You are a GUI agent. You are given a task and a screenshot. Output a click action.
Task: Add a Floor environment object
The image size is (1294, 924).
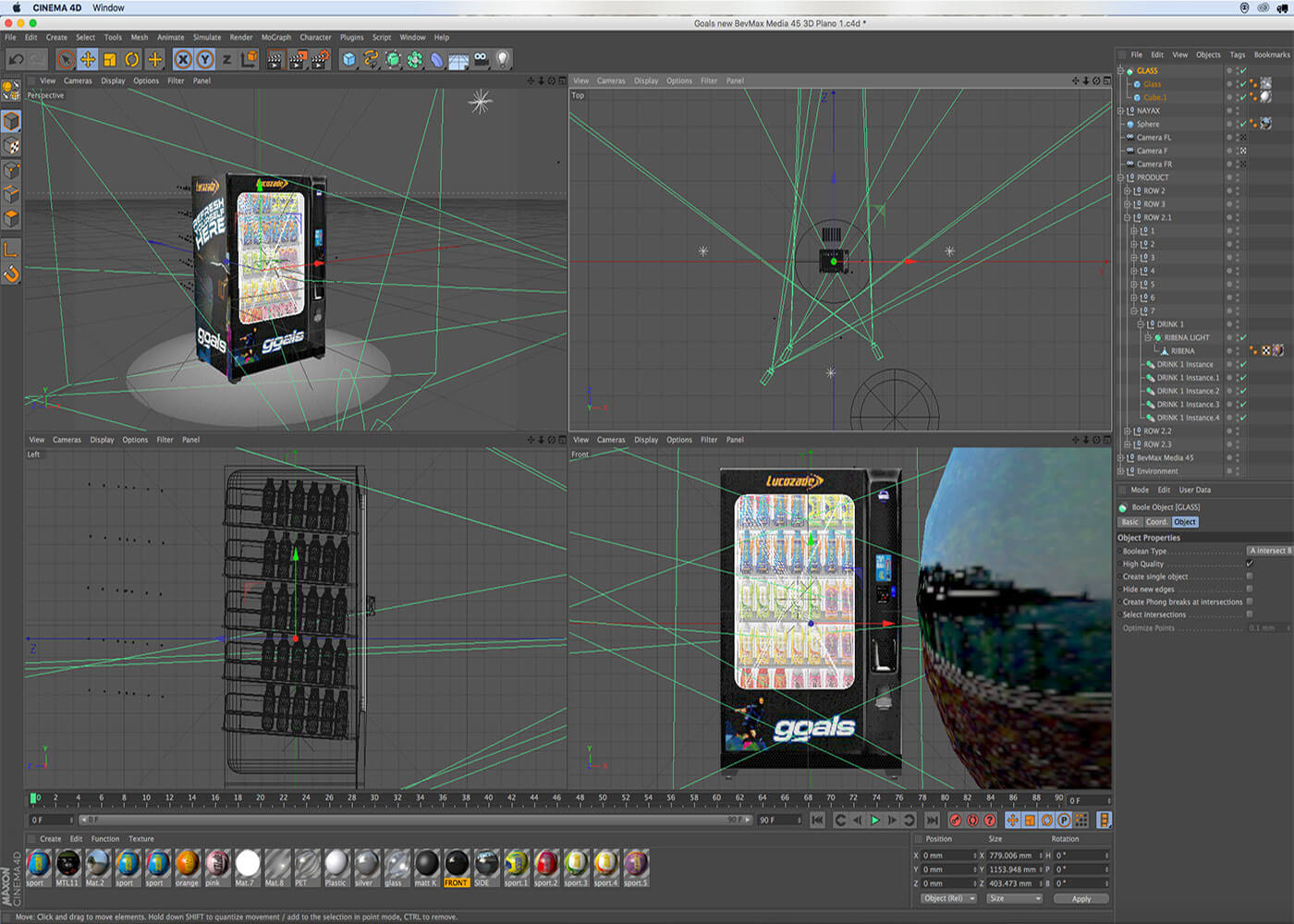click(459, 59)
